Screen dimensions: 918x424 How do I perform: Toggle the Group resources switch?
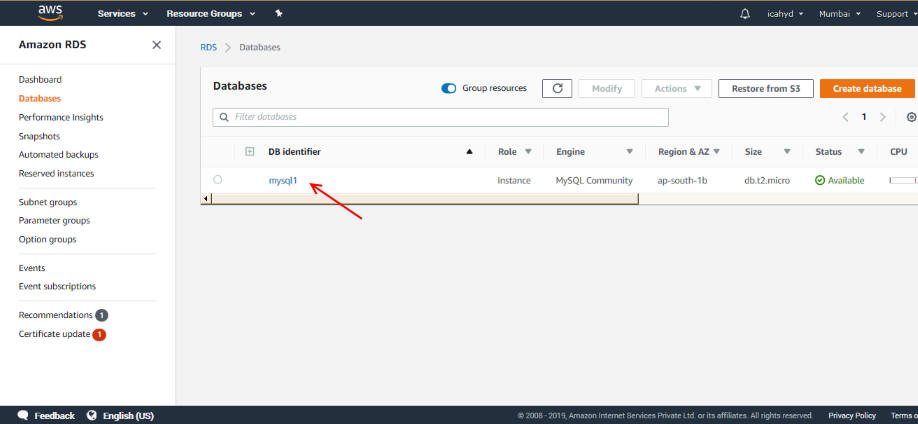[448, 88]
